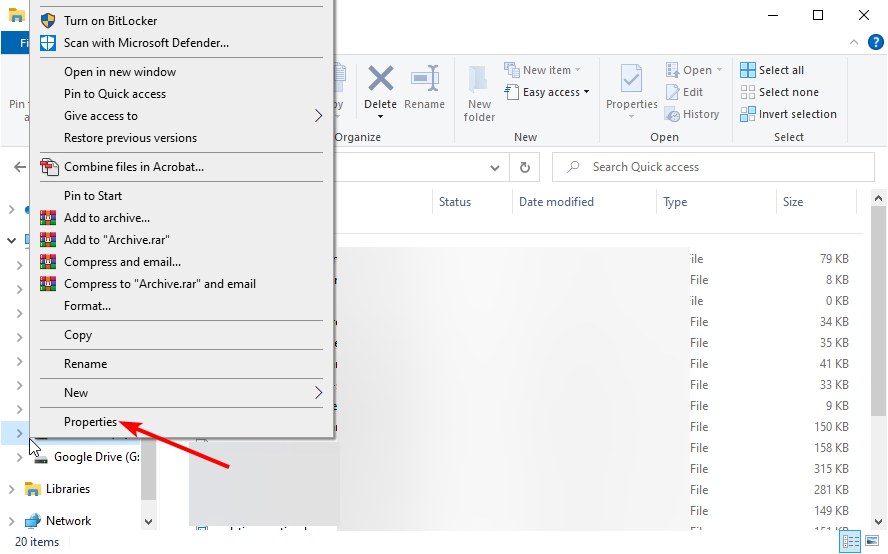Click the file list vertical scrollbar
The width and height of the screenshot is (888, 554).
878,312
